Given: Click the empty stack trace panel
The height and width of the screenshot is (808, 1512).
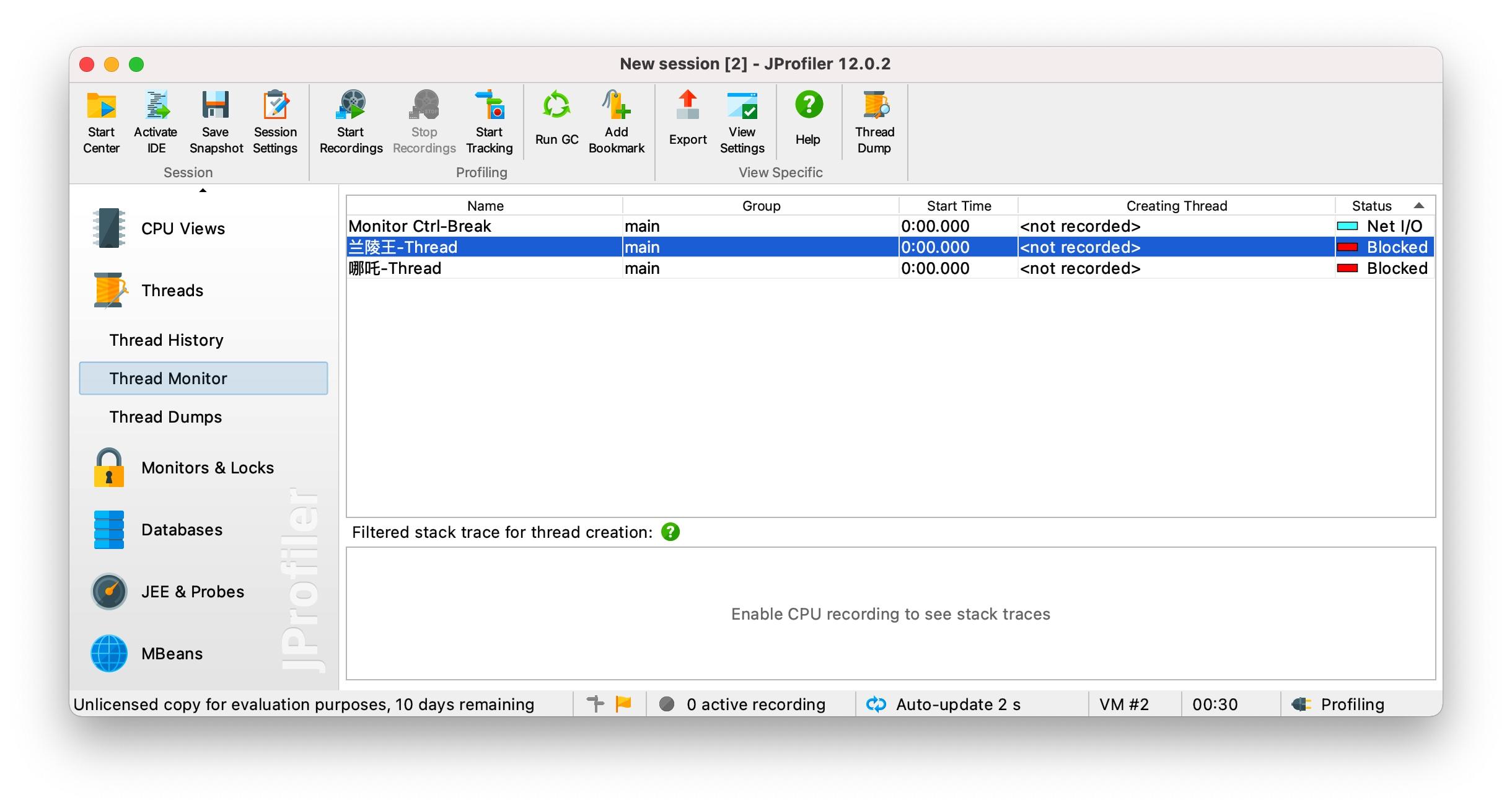Looking at the screenshot, I should coord(890,613).
